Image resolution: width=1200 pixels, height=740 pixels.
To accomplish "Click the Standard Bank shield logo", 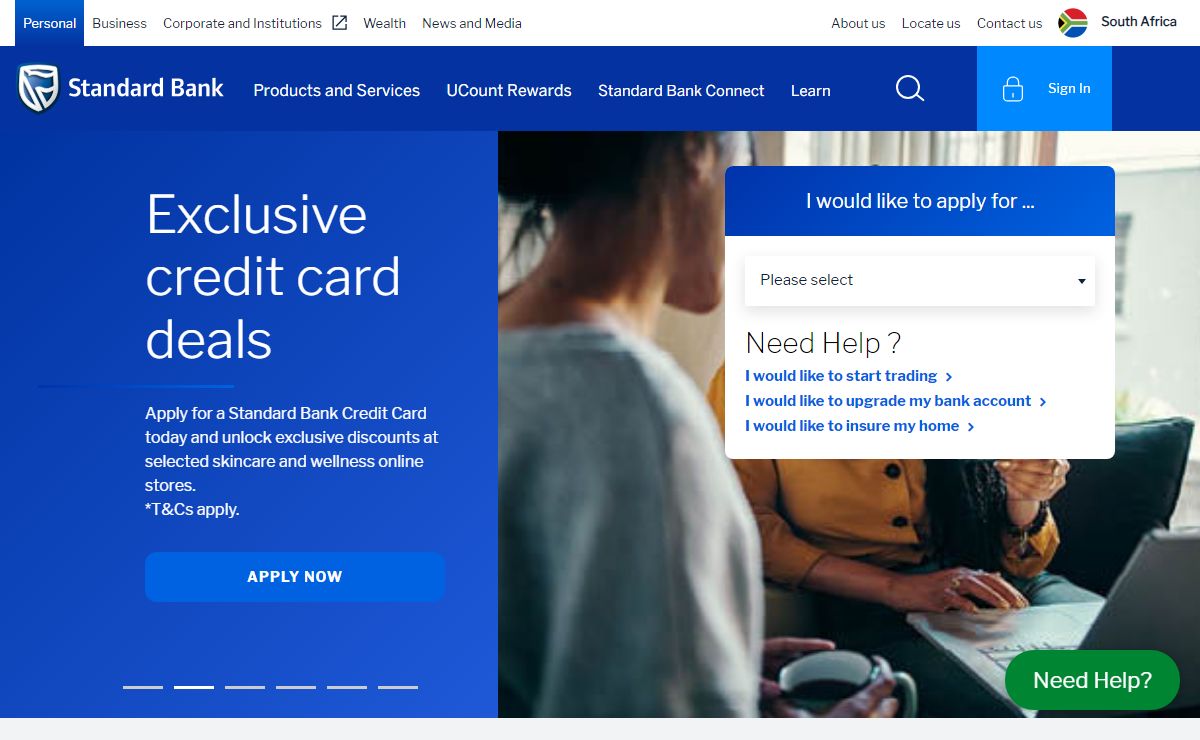I will pyautogui.click(x=39, y=89).
